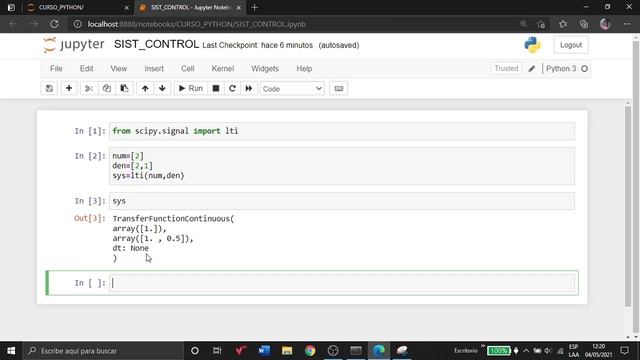Viewport: 640px width, 360px height.
Task: Open the browser profile avatar
Action: coord(605,24)
